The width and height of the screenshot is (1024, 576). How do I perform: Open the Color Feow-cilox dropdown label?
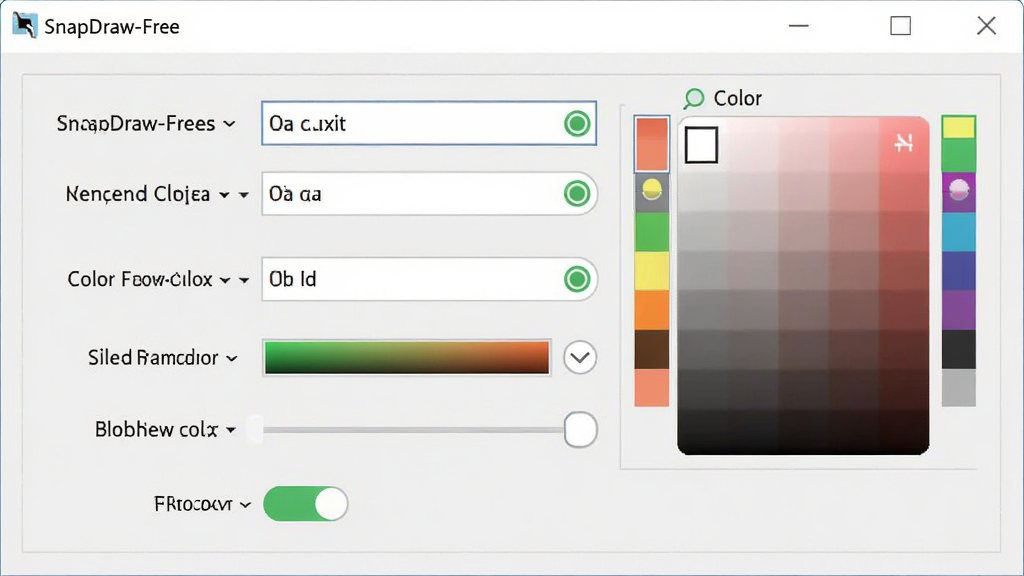(x=140, y=280)
